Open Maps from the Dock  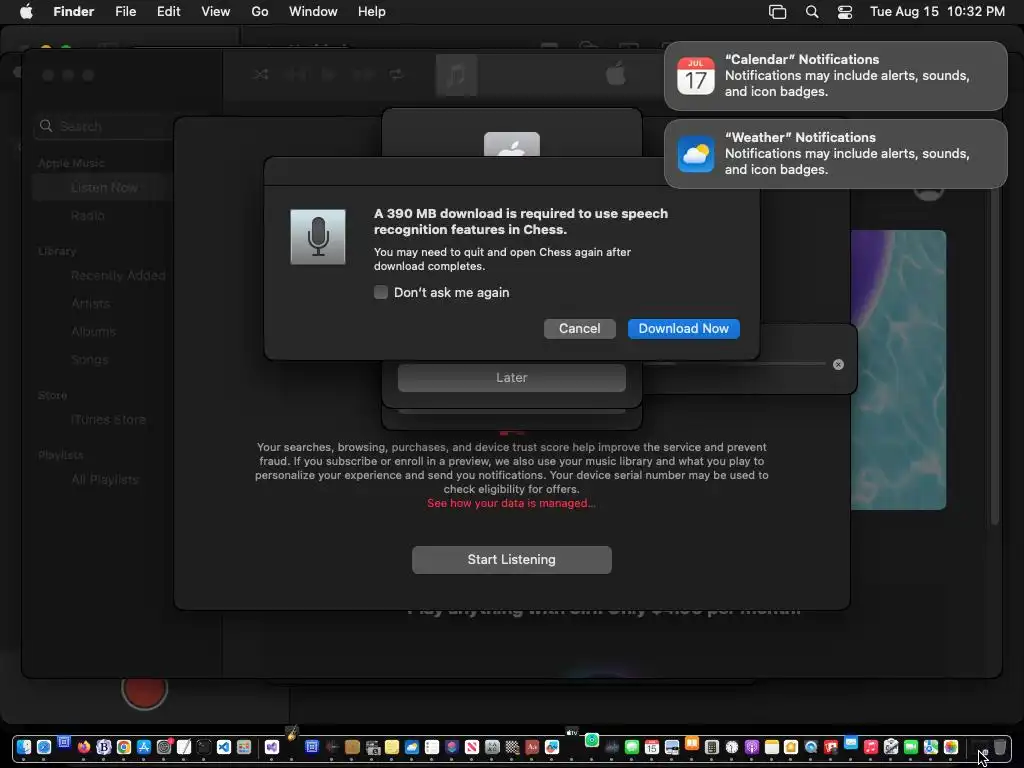931,747
